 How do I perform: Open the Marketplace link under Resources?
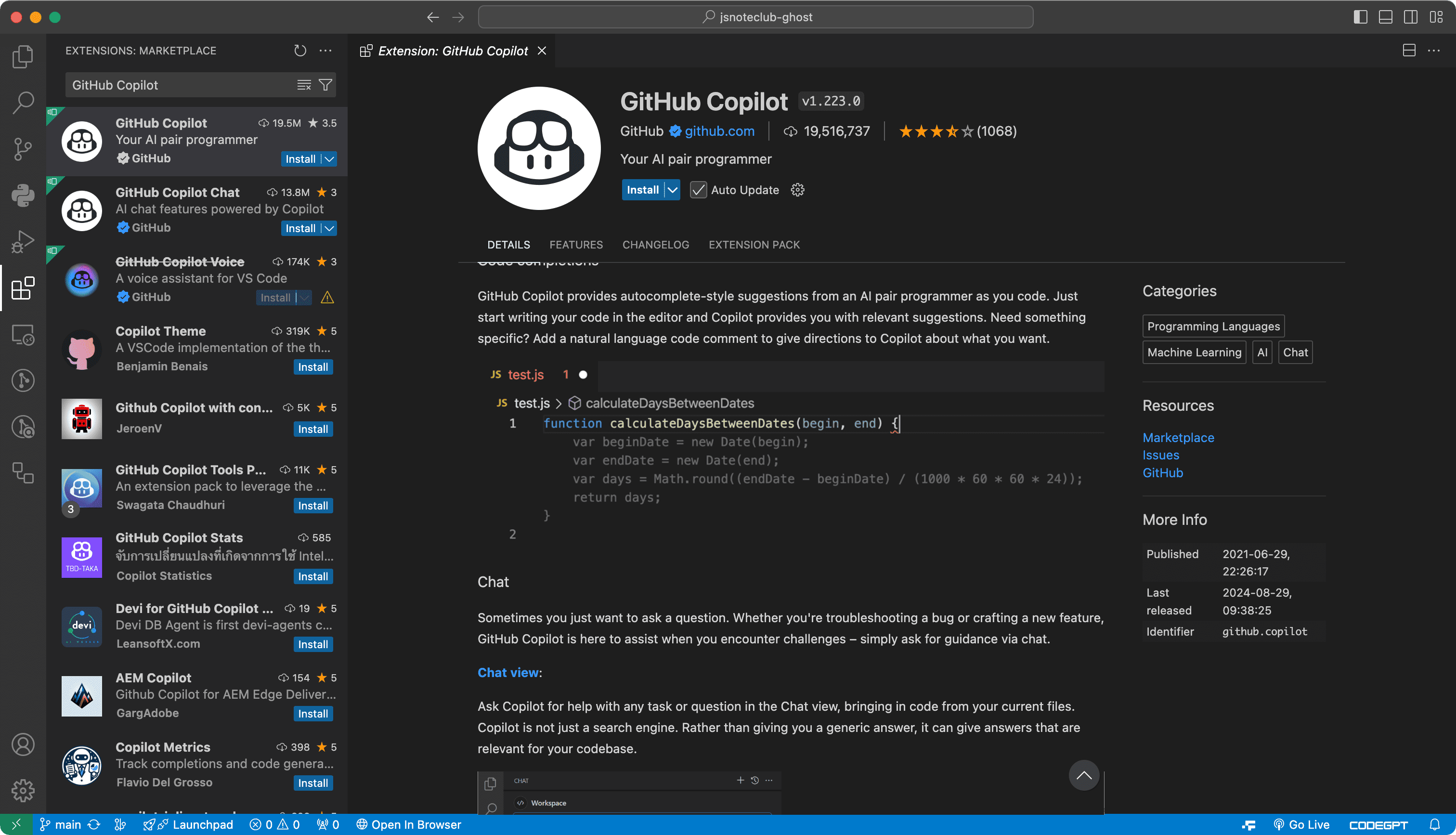(1178, 438)
